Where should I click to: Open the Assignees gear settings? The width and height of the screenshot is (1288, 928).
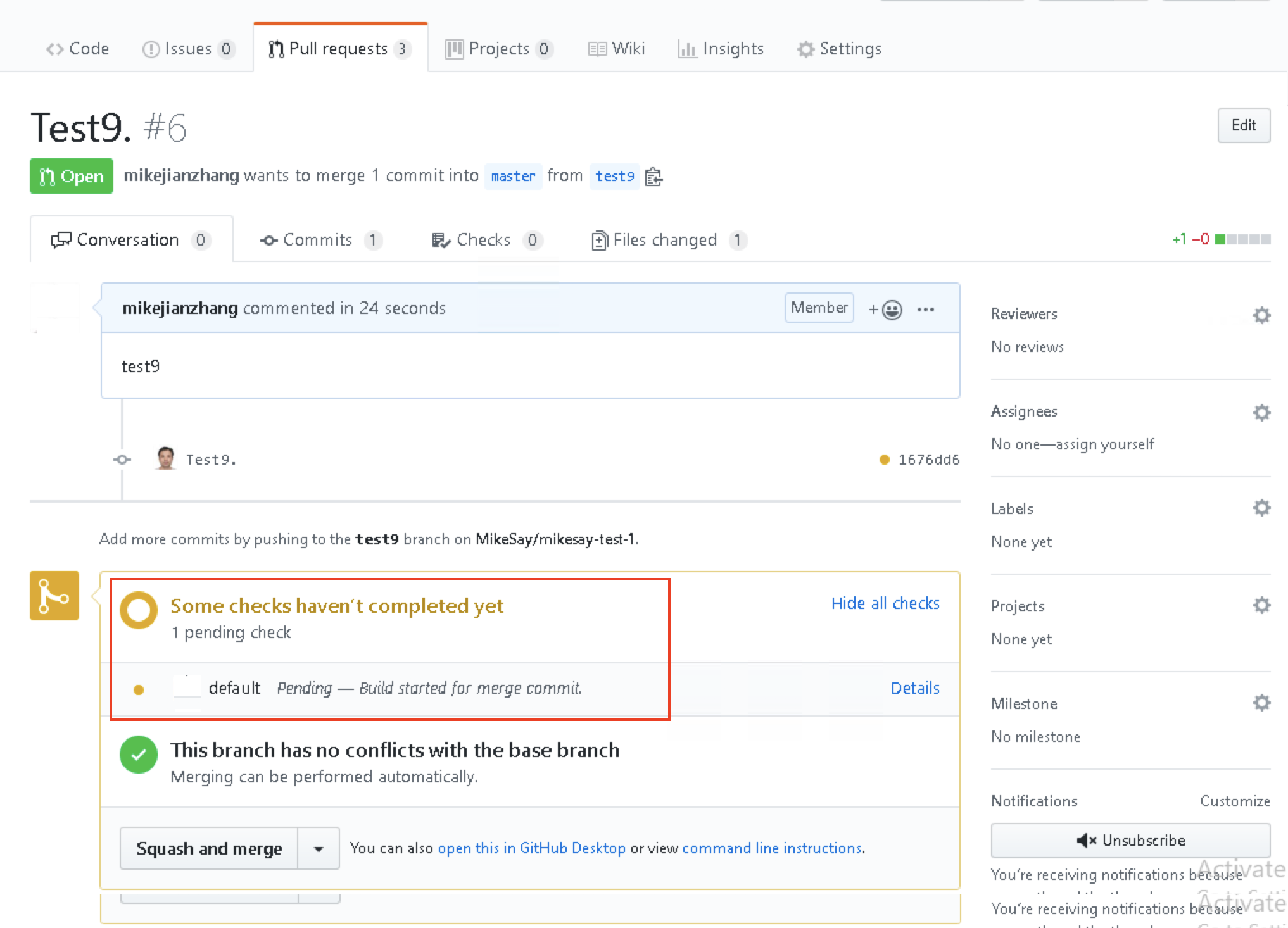pyautogui.click(x=1261, y=412)
